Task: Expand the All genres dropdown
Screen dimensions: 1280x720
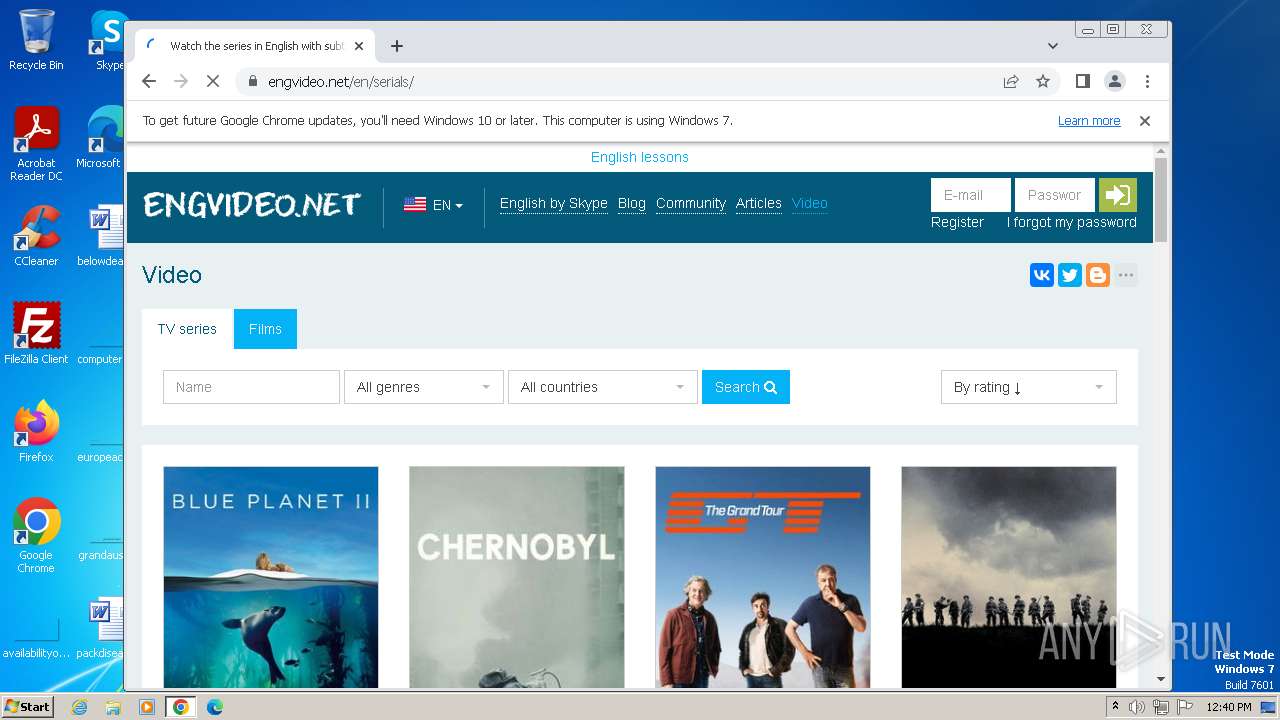Action: pos(423,387)
